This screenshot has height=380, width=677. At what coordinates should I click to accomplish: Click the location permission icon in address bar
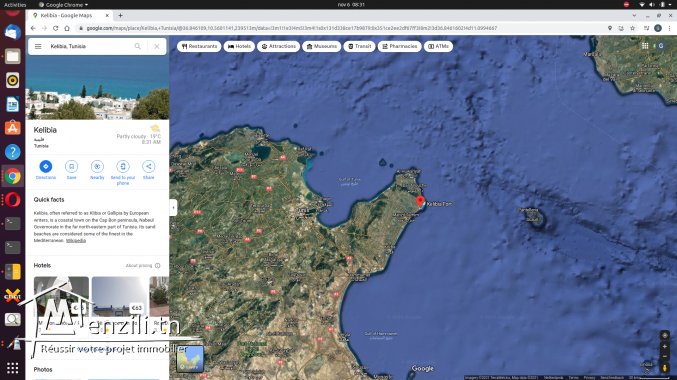click(610, 28)
